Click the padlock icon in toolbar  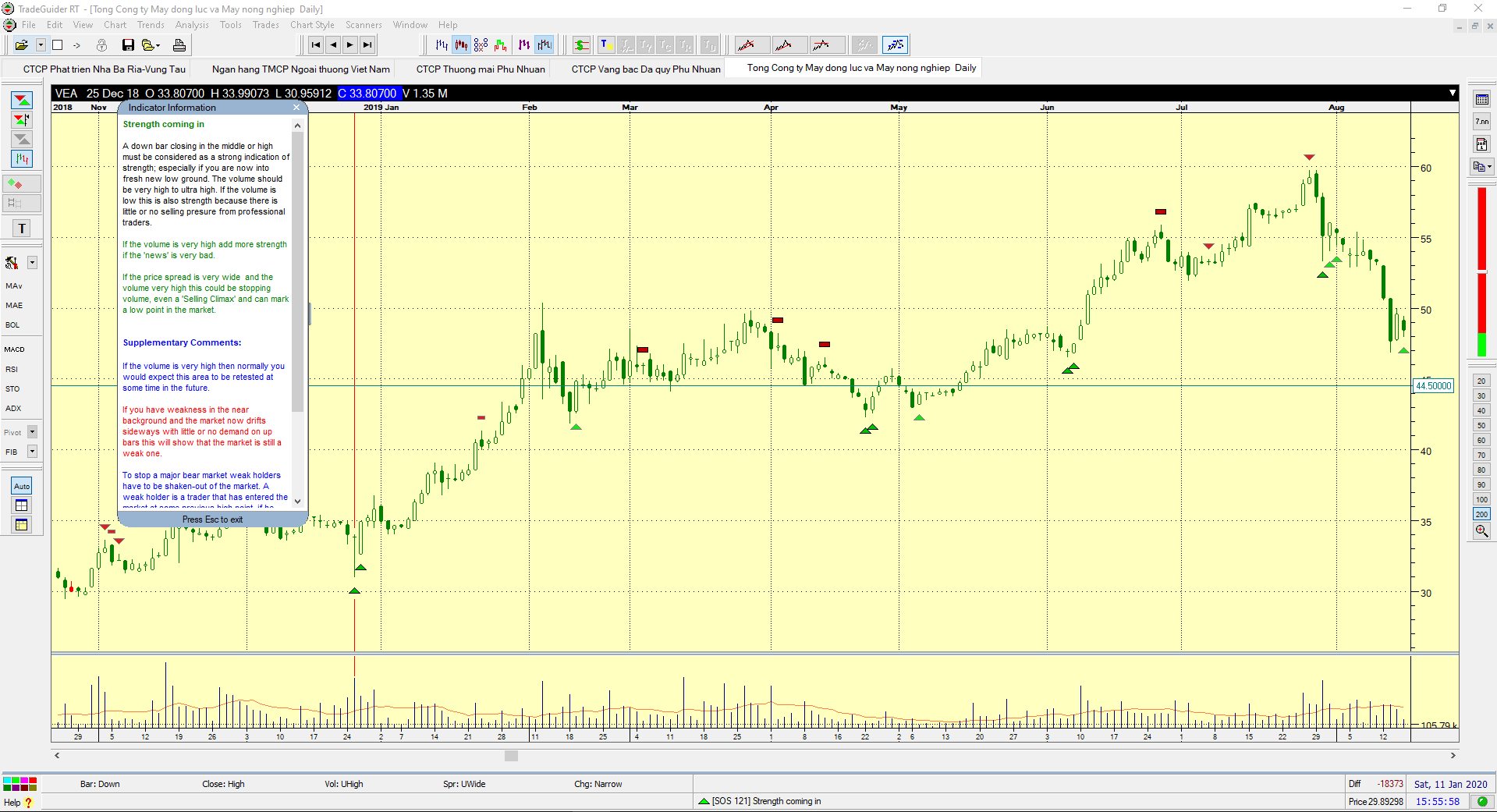point(101,45)
